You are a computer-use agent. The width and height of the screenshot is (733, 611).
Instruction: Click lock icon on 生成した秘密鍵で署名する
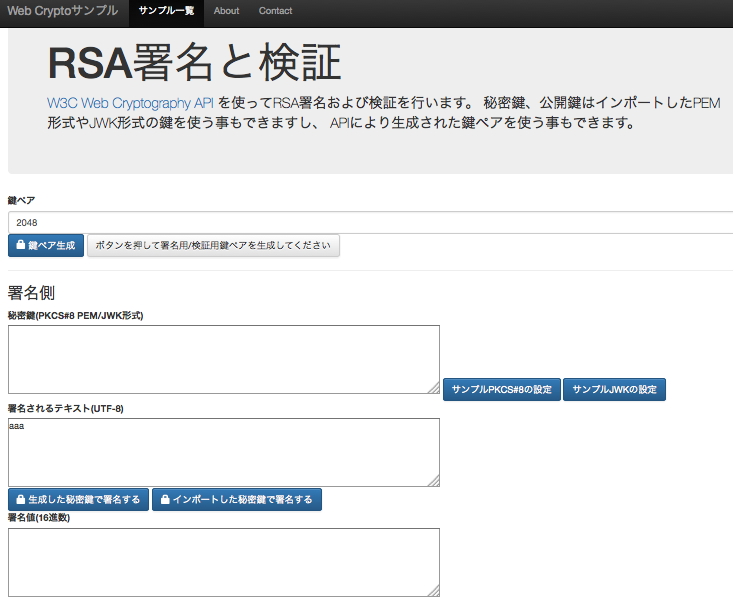click(x=21, y=500)
